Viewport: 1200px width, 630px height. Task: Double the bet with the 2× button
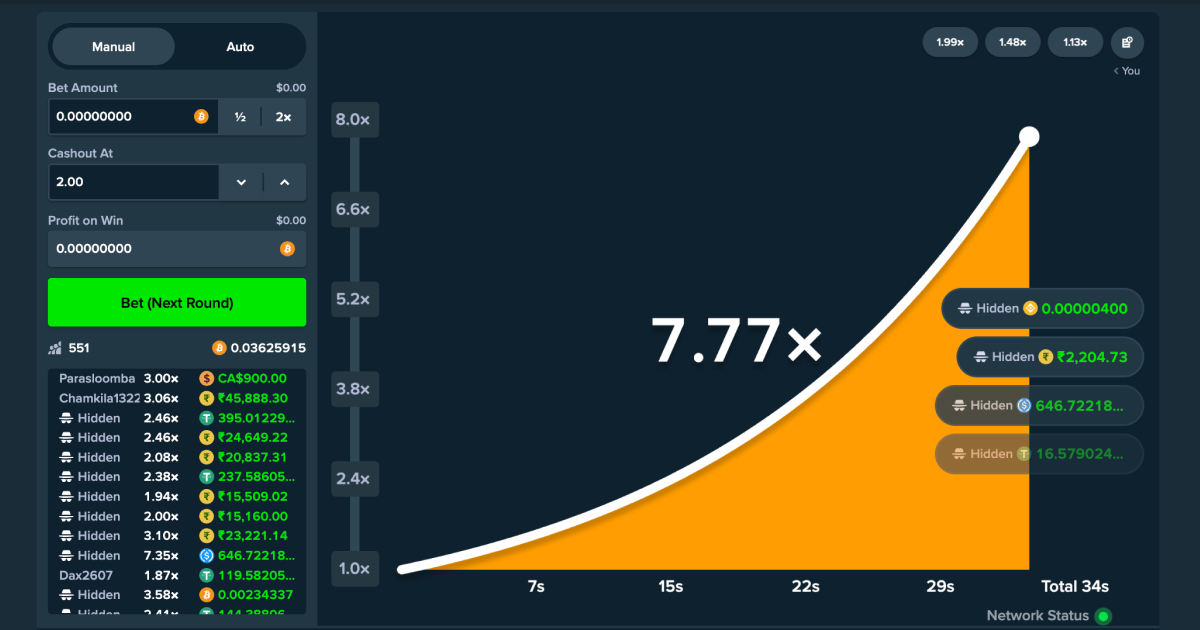tap(284, 117)
